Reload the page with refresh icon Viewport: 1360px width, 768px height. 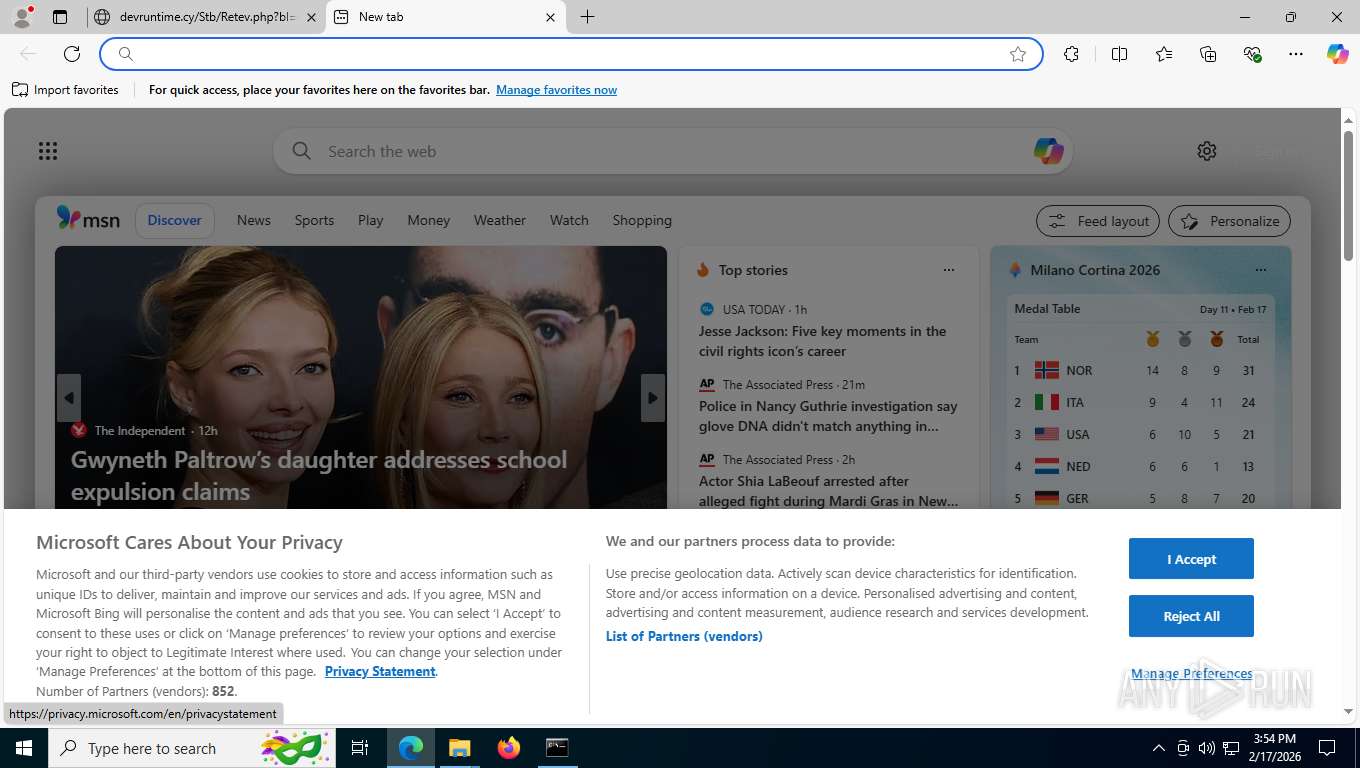(x=72, y=54)
